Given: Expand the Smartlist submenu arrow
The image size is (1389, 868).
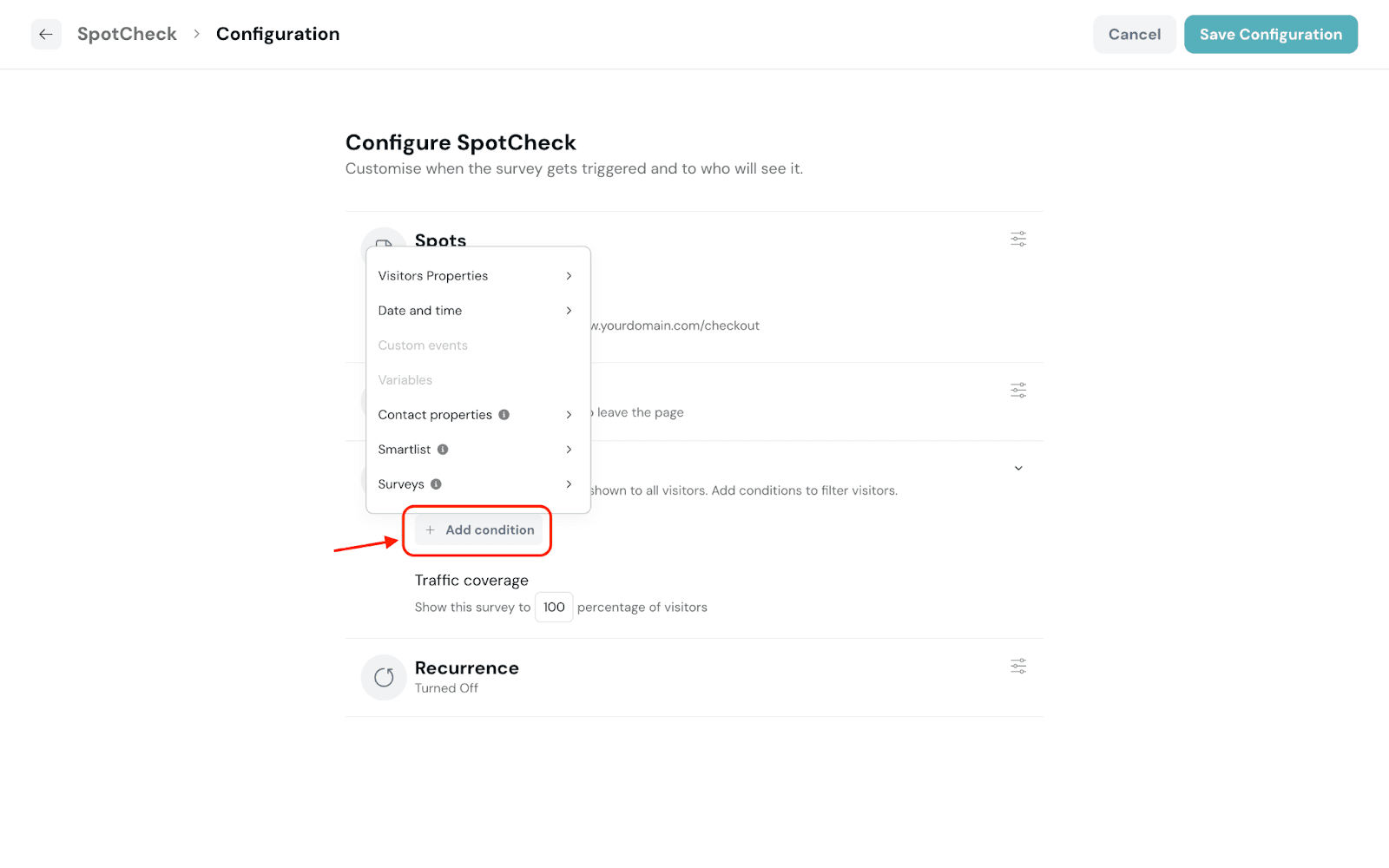Looking at the screenshot, I should coord(569,450).
